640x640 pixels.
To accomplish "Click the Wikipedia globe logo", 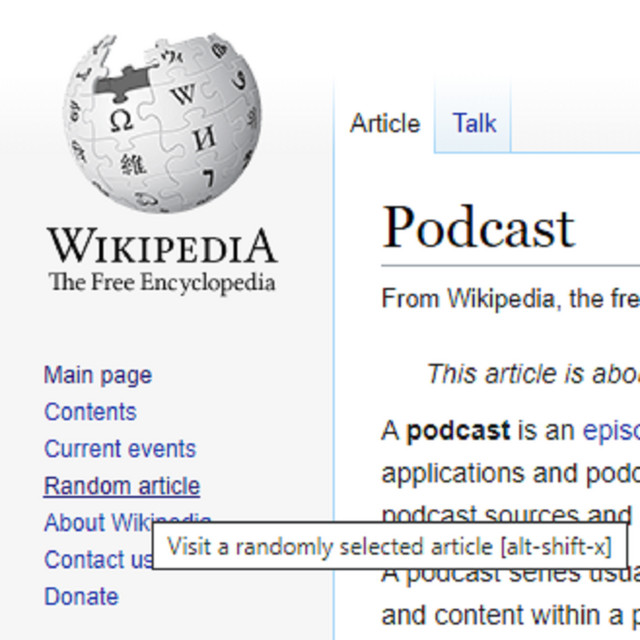I will click(162, 122).
